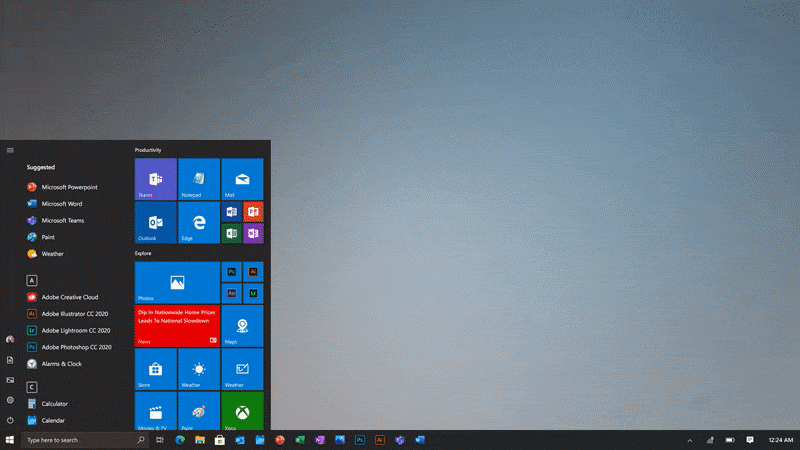Open the Teams tile in Productivity
800x450 pixels.
click(155, 179)
